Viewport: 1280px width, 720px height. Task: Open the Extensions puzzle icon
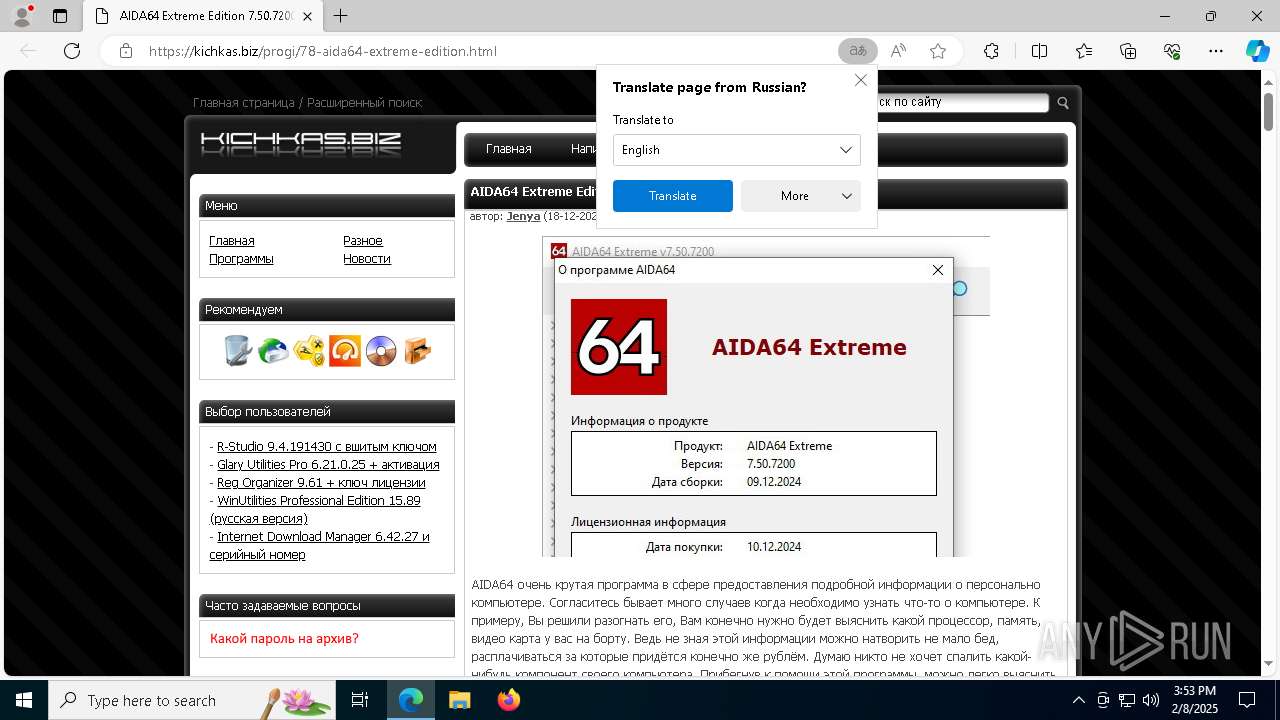point(991,51)
